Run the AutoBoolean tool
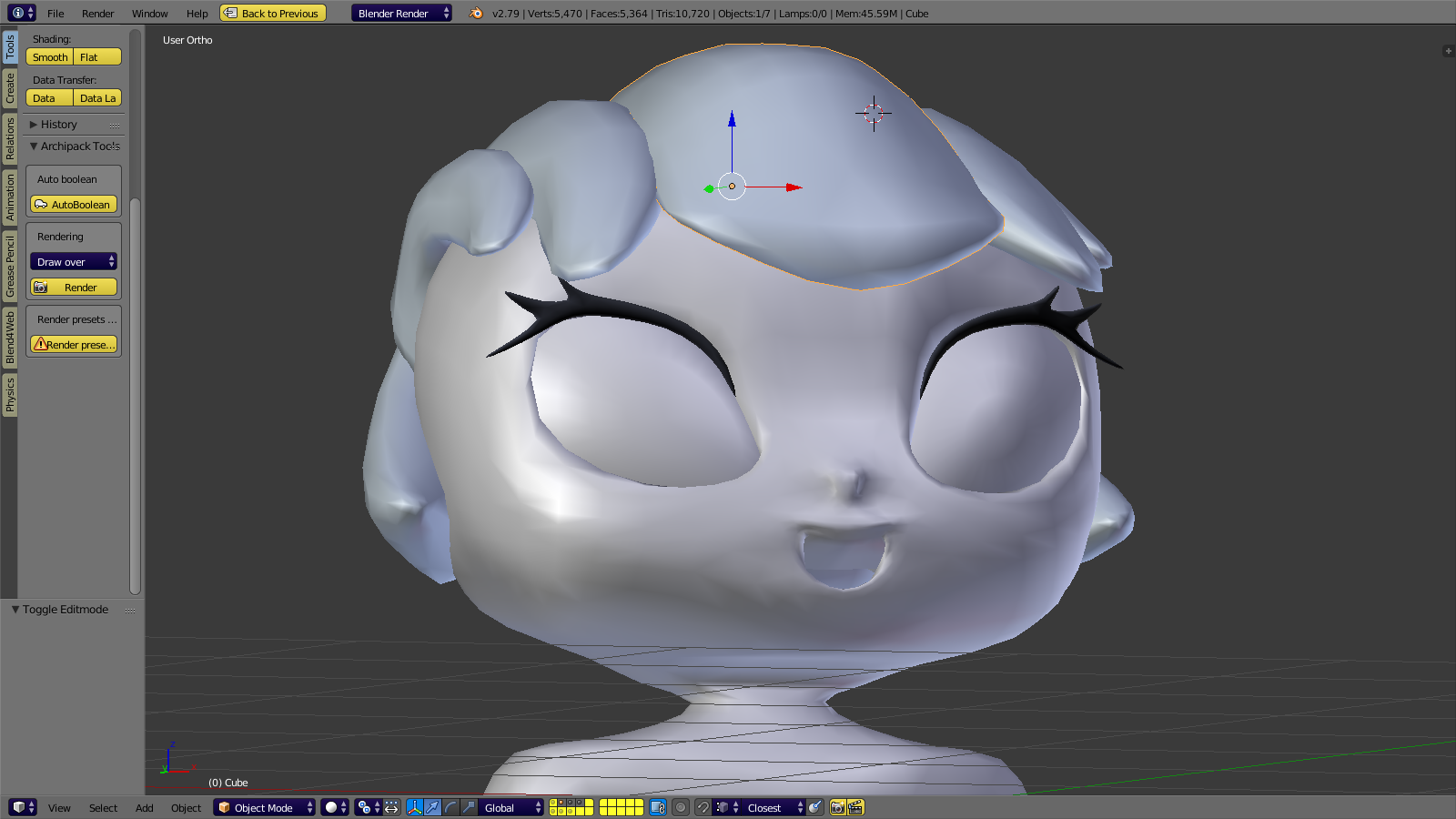The height and width of the screenshot is (819, 1456). pyautogui.click(x=74, y=205)
